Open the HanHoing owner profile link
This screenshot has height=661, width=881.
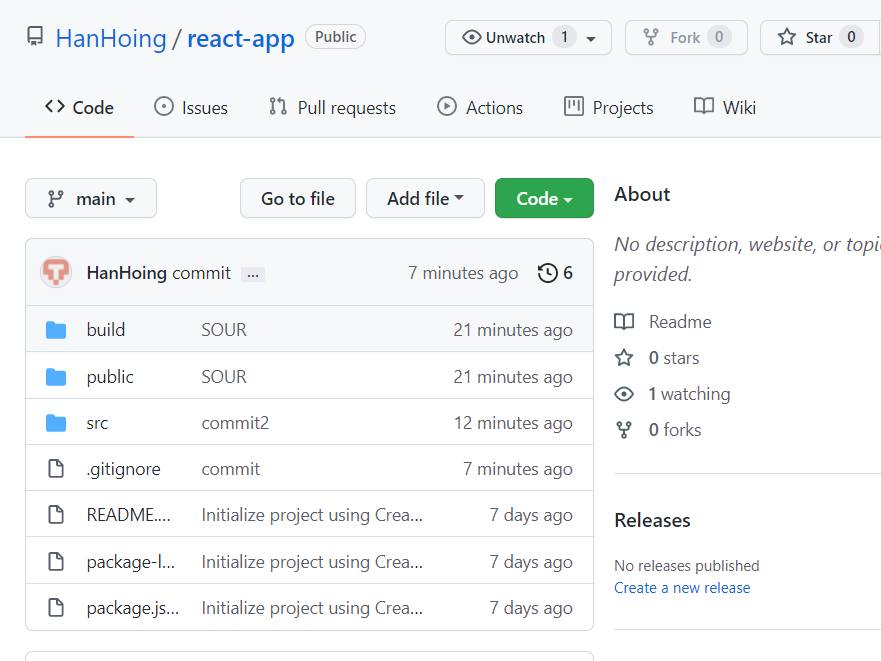tap(111, 39)
